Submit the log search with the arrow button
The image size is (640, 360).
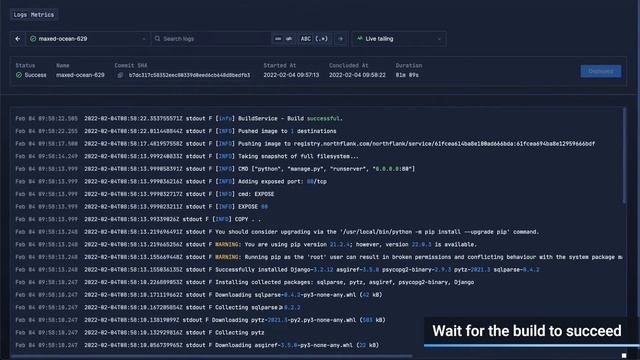pos(340,39)
